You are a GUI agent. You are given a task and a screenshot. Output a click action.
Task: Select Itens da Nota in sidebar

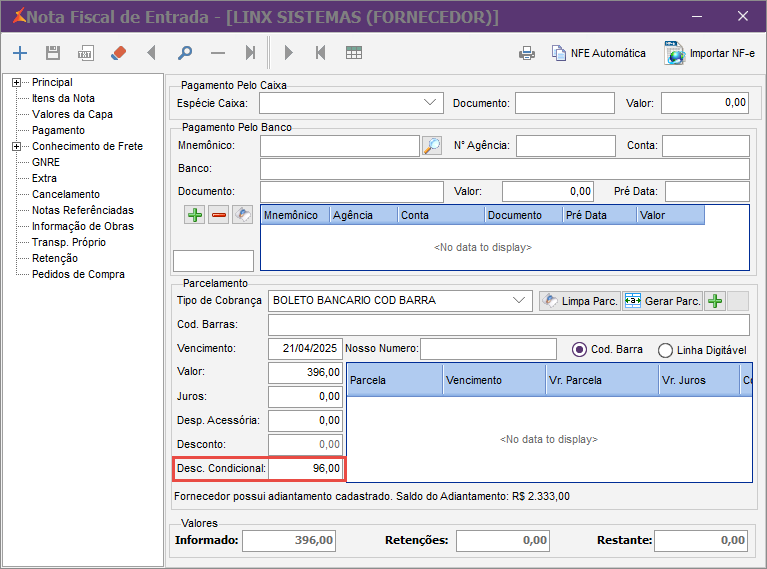(x=63, y=98)
